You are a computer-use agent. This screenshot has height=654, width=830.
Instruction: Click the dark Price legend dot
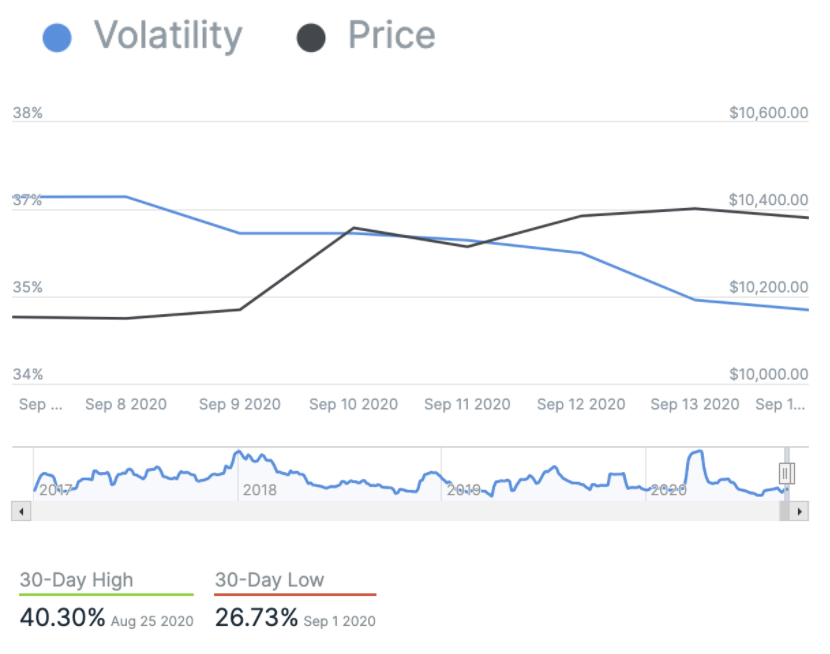311,39
